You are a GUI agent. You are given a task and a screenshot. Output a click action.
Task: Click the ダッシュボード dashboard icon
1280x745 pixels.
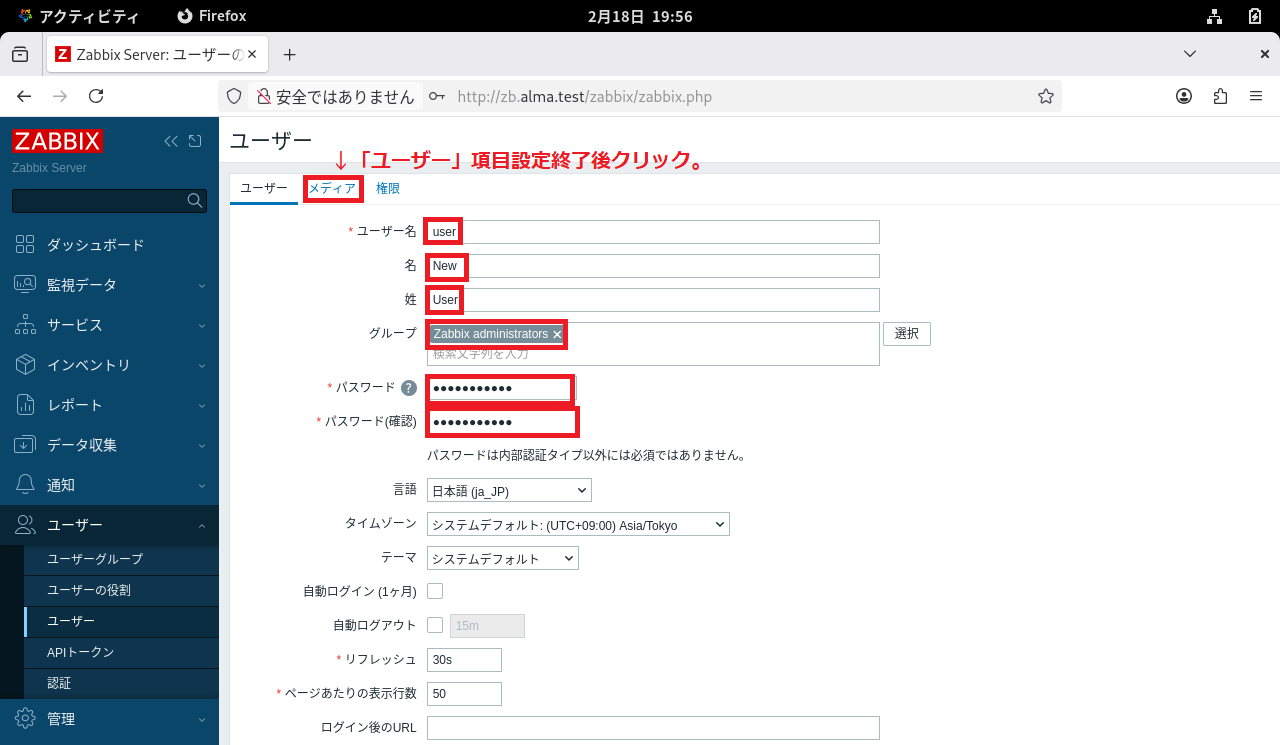(25, 245)
